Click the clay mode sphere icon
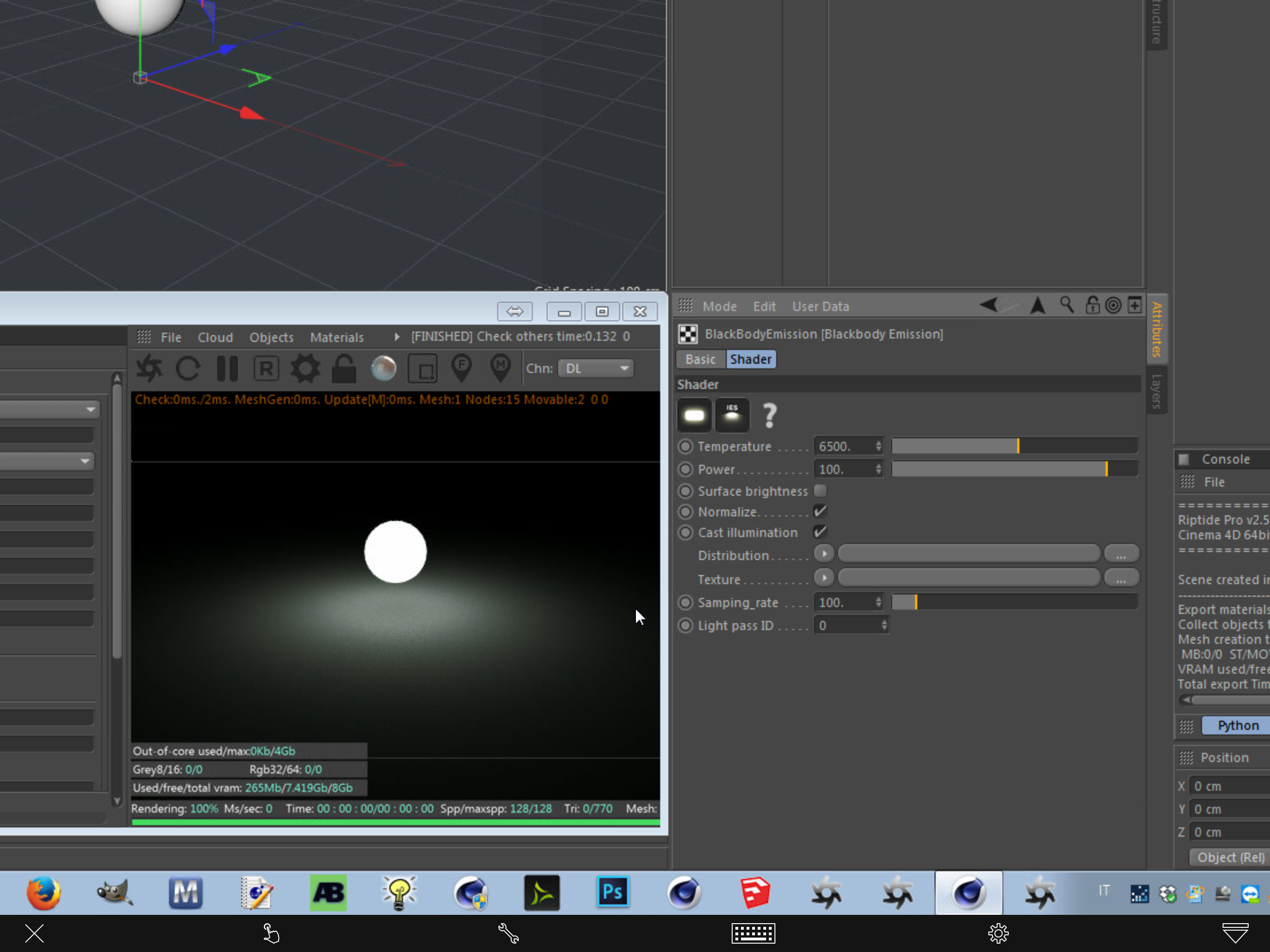This screenshot has width=1270, height=952. click(384, 369)
